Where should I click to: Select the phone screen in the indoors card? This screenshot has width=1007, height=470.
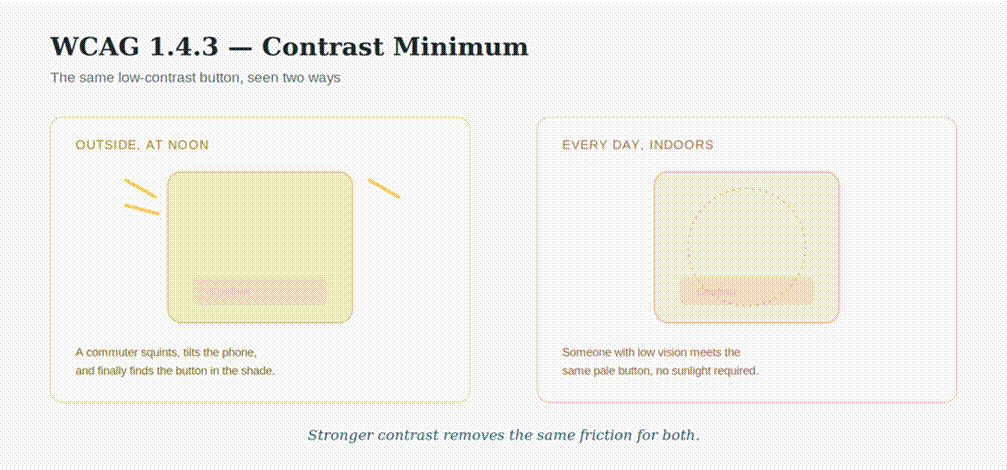click(x=747, y=247)
